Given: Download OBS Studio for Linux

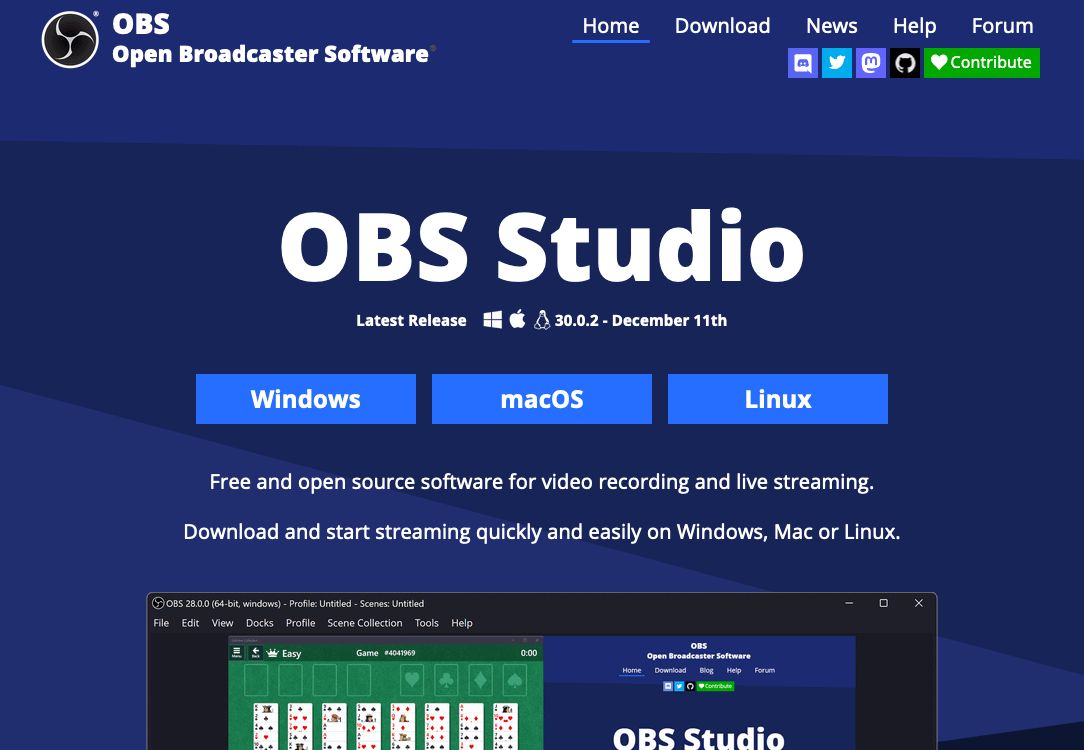Looking at the screenshot, I should pyautogui.click(x=778, y=399).
